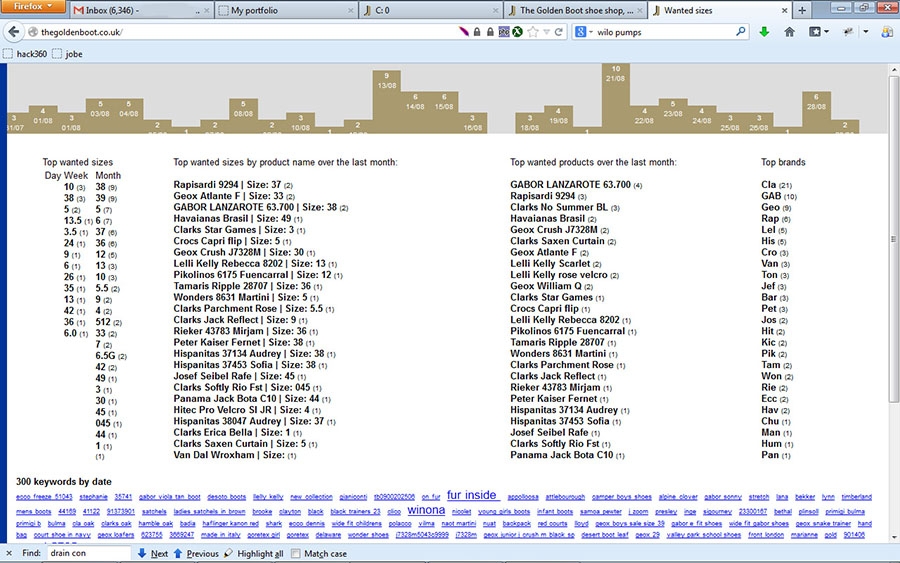The image size is (900, 563).
Task: Click the 28/08 chart bar showing 6
Action: [816, 112]
